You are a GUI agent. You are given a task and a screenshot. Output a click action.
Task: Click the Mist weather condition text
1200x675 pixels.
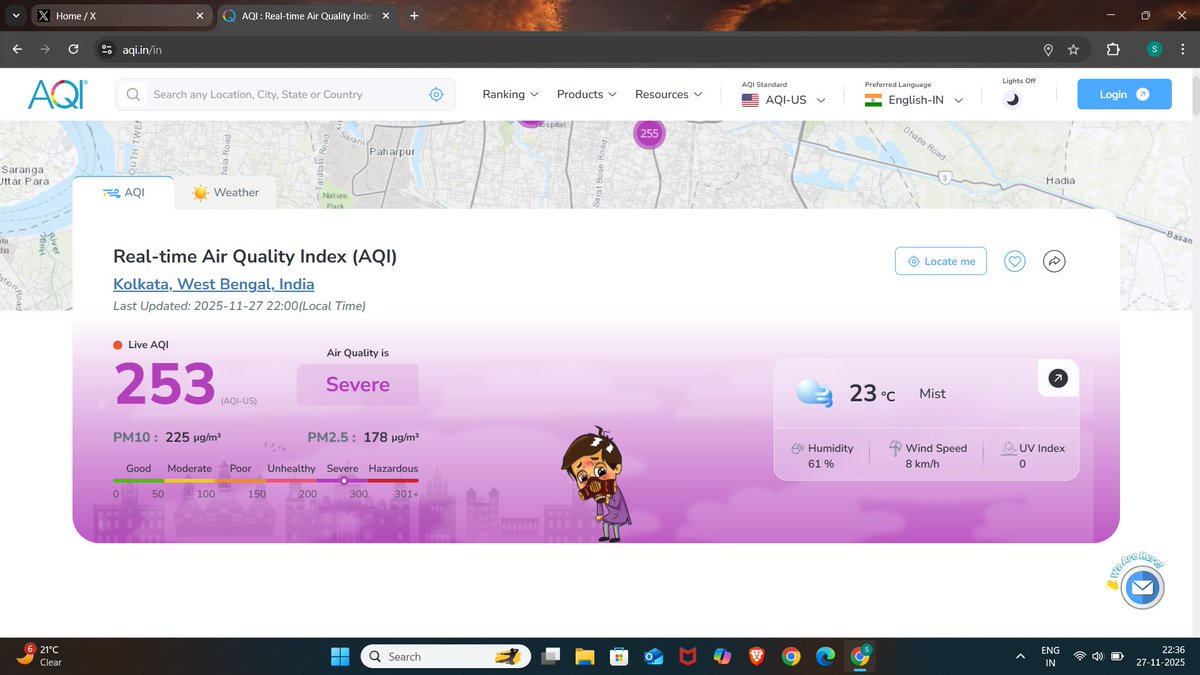pyautogui.click(x=932, y=394)
